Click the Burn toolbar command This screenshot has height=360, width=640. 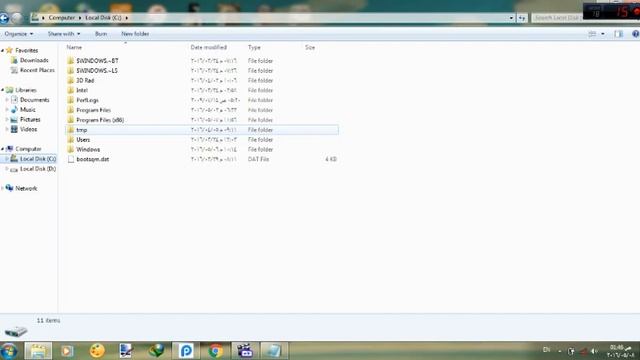(x=101, y=34)
